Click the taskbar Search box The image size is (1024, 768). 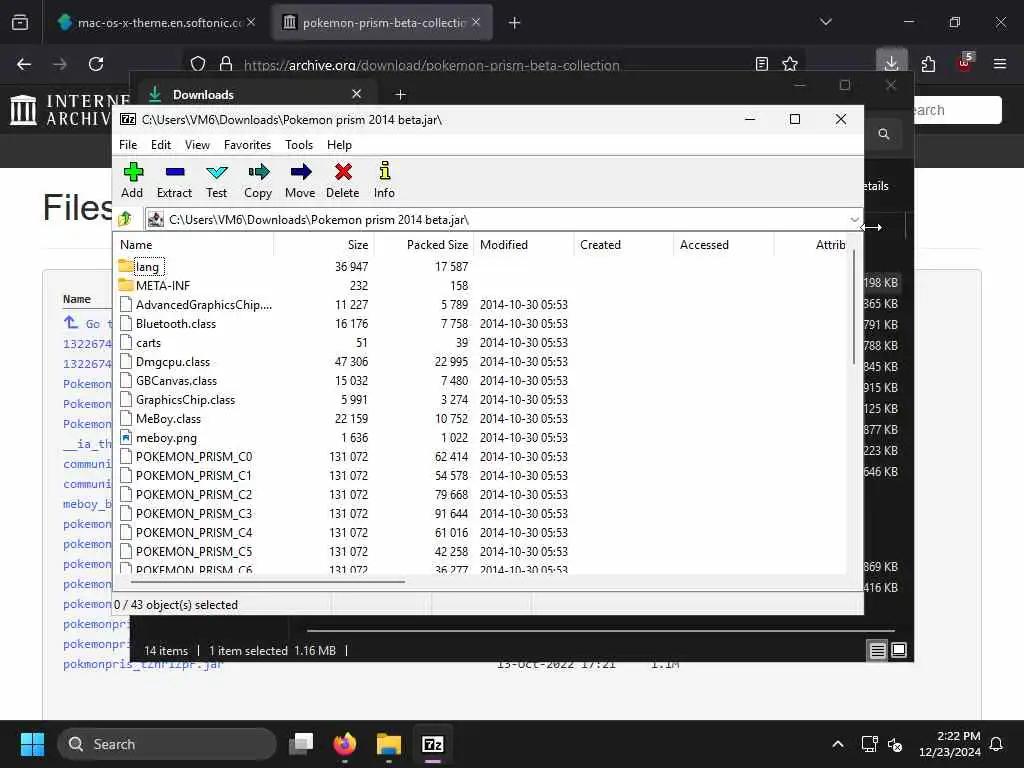pos(167,744)
